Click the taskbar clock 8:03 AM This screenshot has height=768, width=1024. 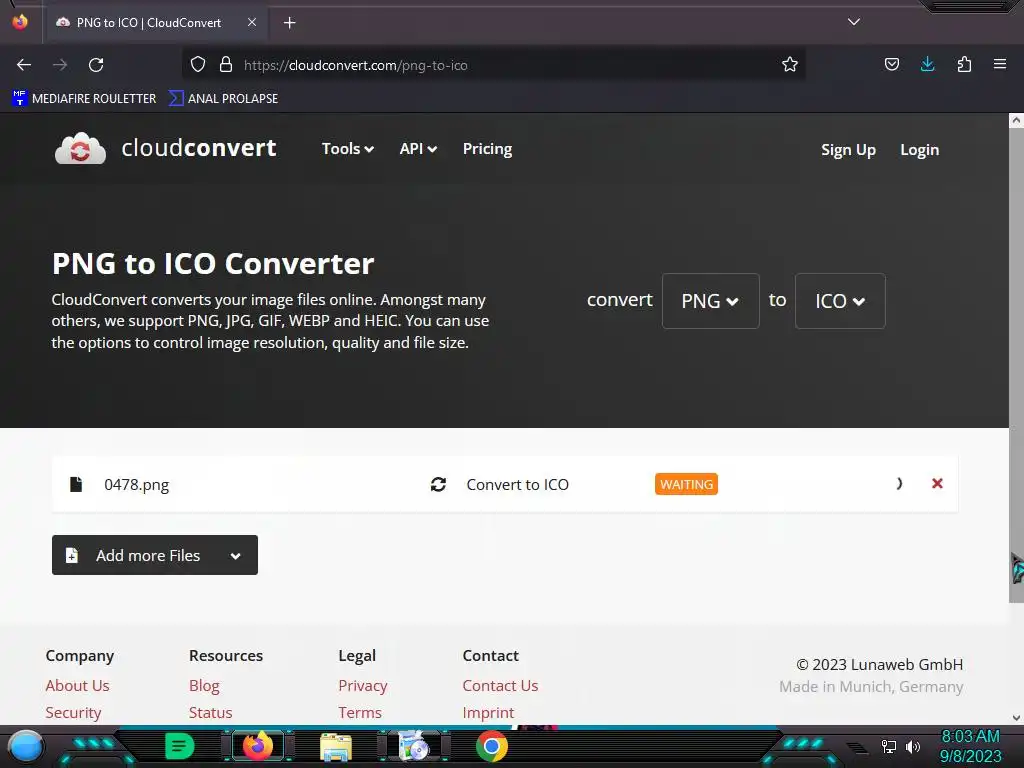(x=970, y=736)
